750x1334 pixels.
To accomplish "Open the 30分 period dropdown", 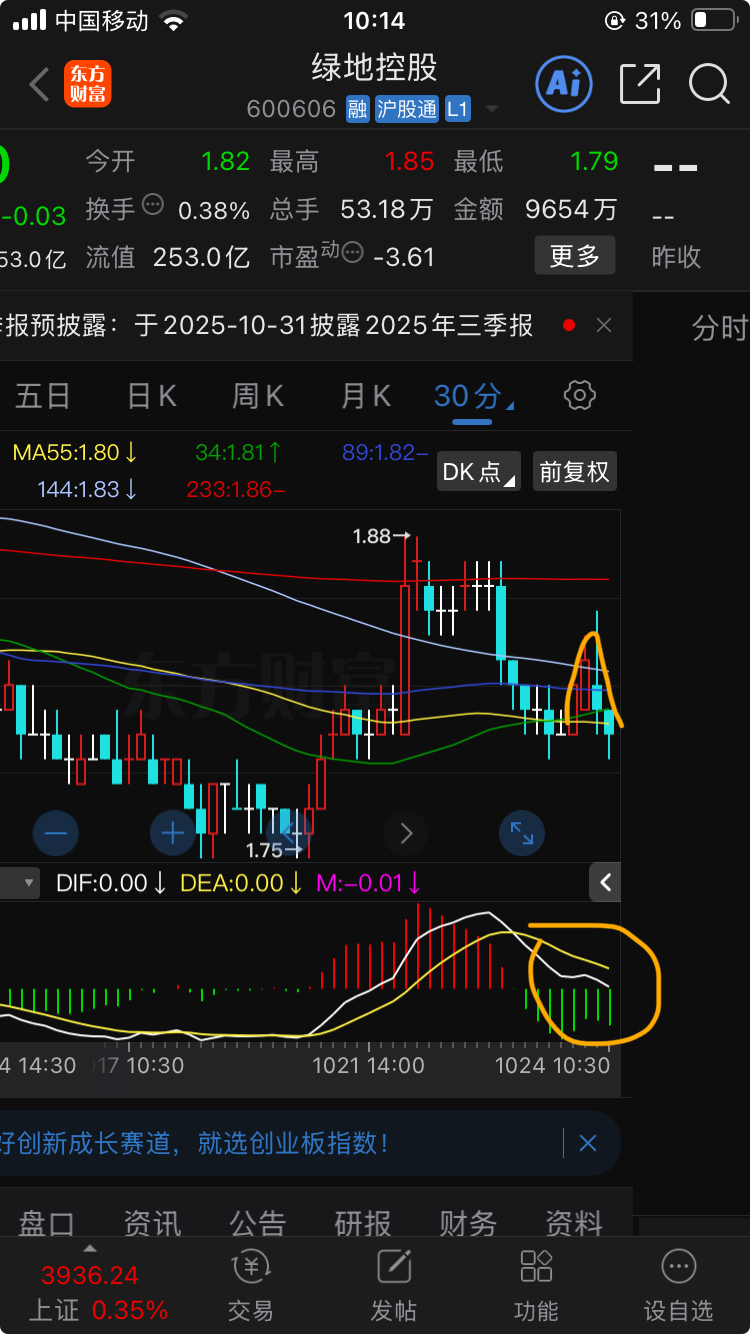I will click(474, 397).
